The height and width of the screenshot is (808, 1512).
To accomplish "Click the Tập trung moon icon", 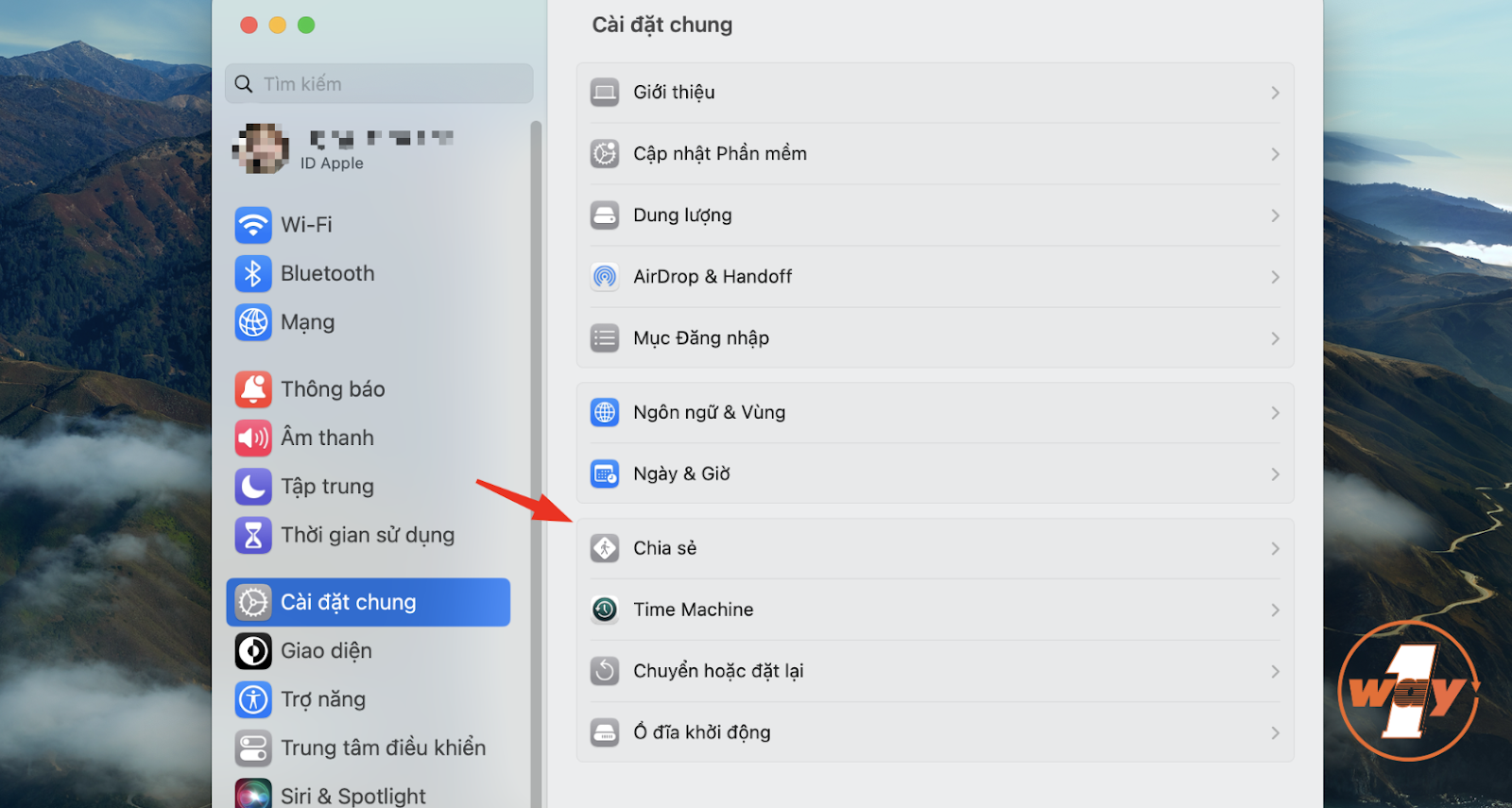I will (x=253, y=487).
